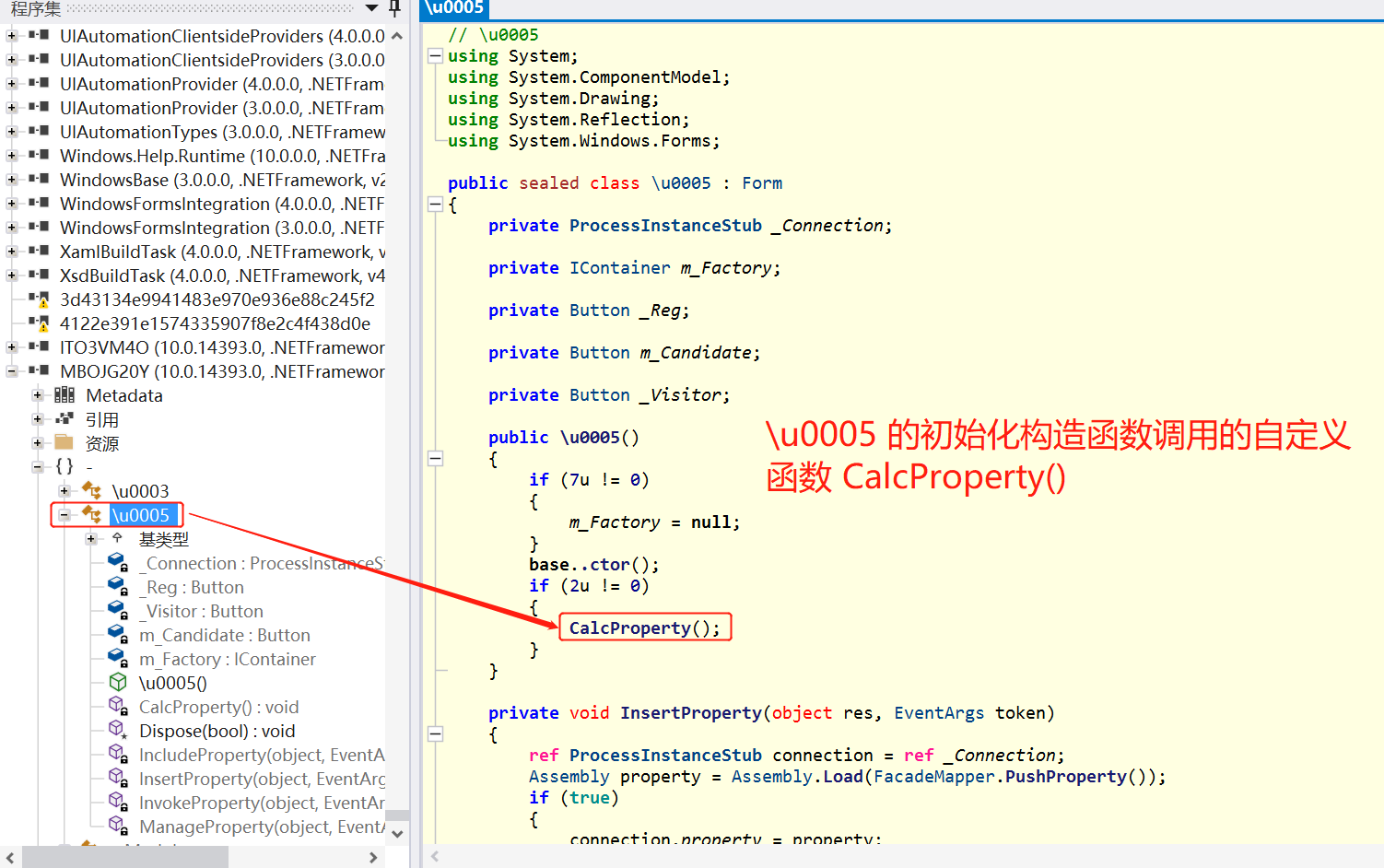The width and height of the screenshot is (1384, 868).
Task: Click the \u0003 class icon
Action: tap(91, 490)
